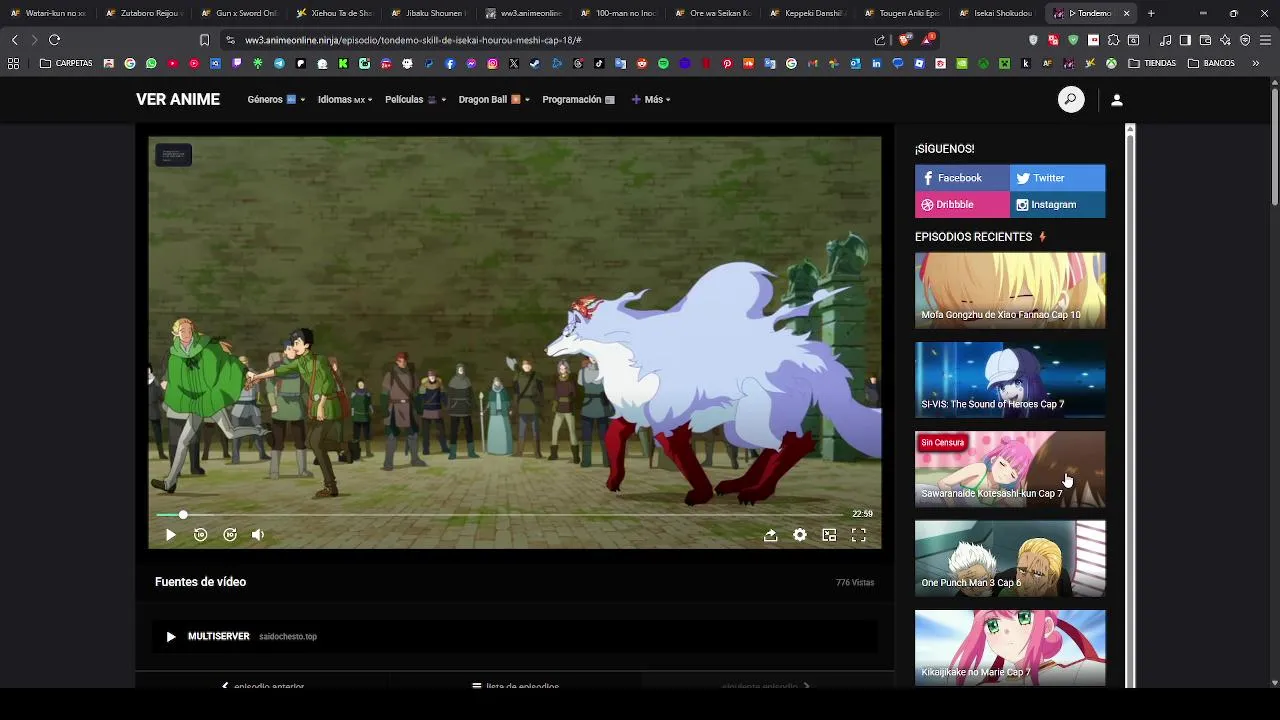Open the site search magnifier icon
The width and height of the screenshot is (1280, 720).
[1071, 100]
